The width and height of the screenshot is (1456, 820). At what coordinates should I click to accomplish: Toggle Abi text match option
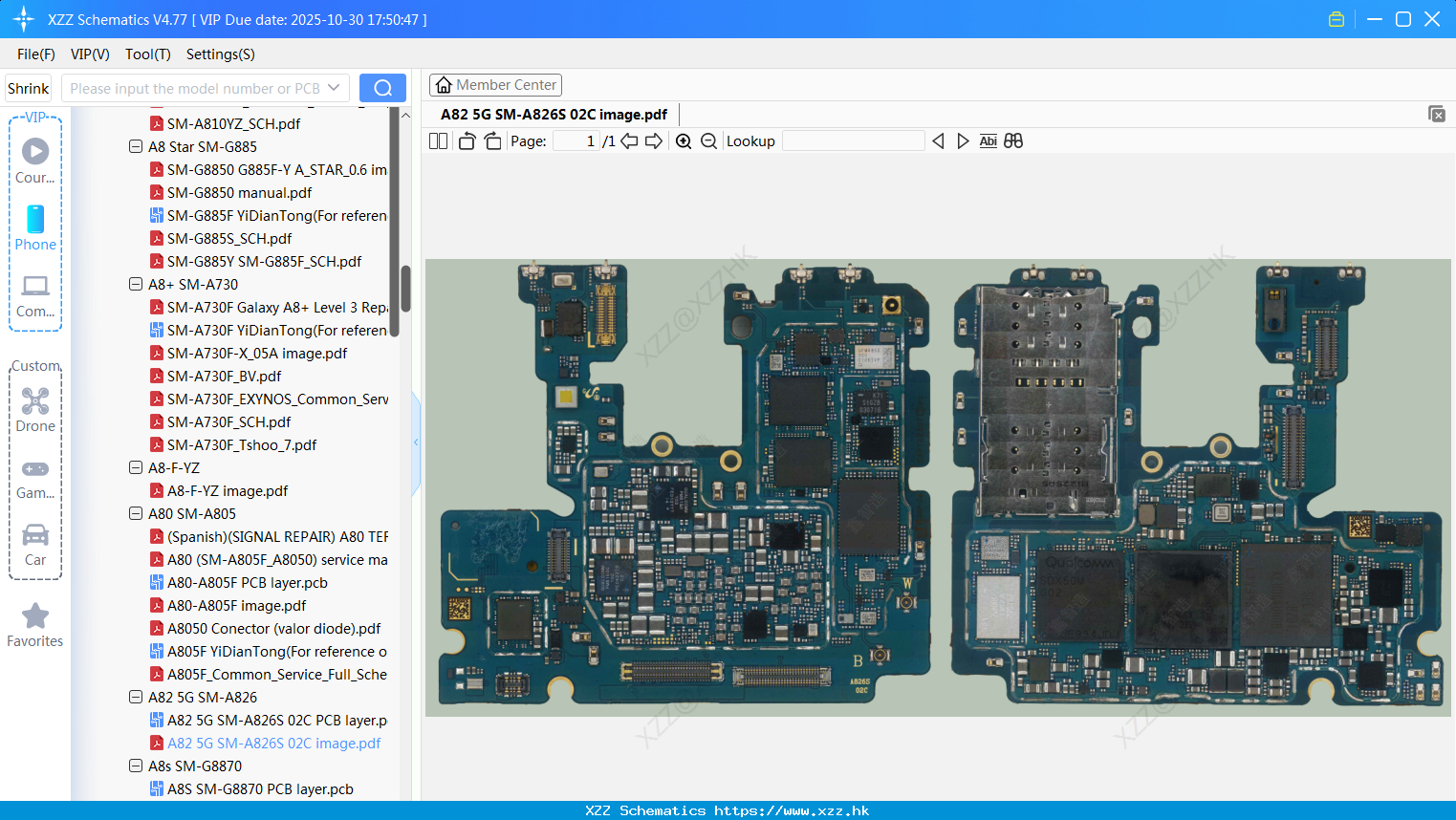click(x=989, y=140)
